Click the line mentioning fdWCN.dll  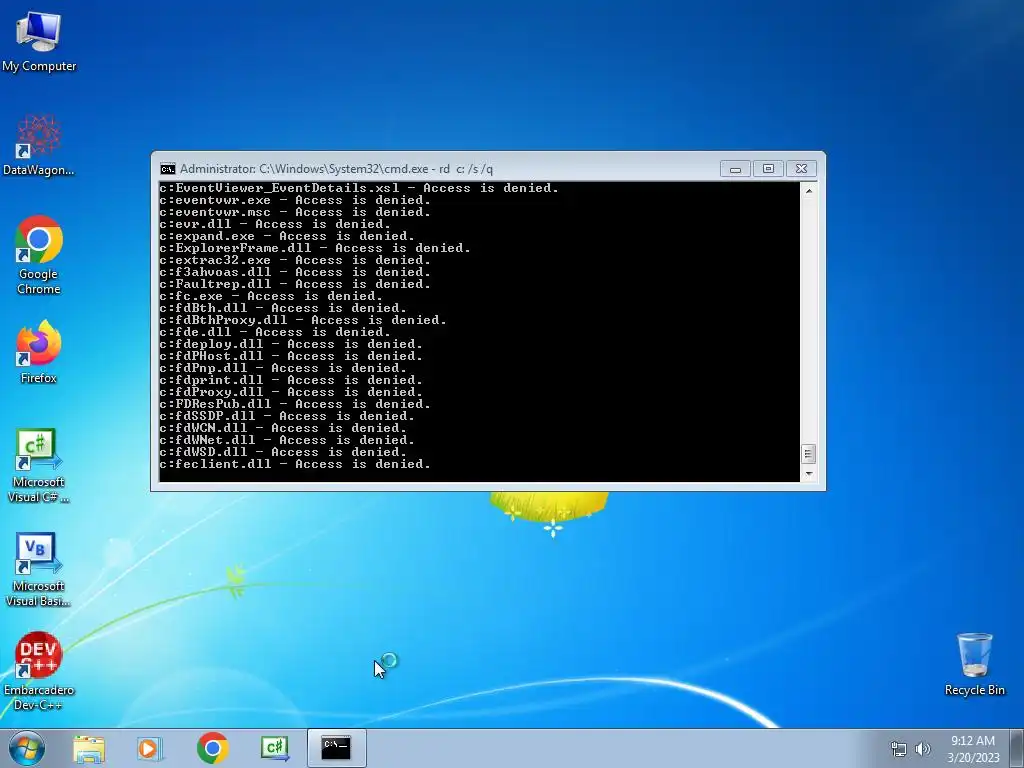pos(283,428)
